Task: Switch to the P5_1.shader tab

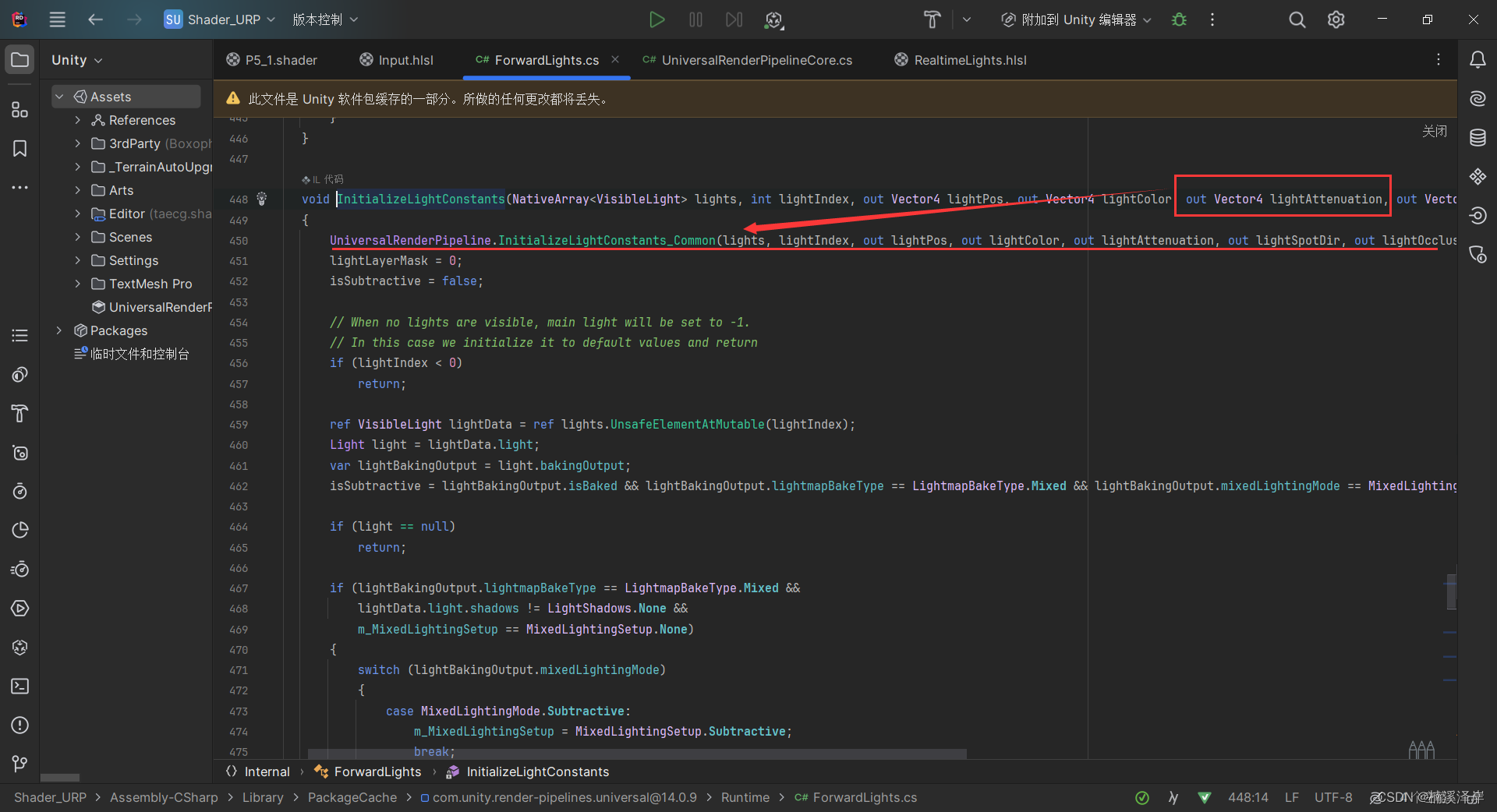Action: (271, 60)
